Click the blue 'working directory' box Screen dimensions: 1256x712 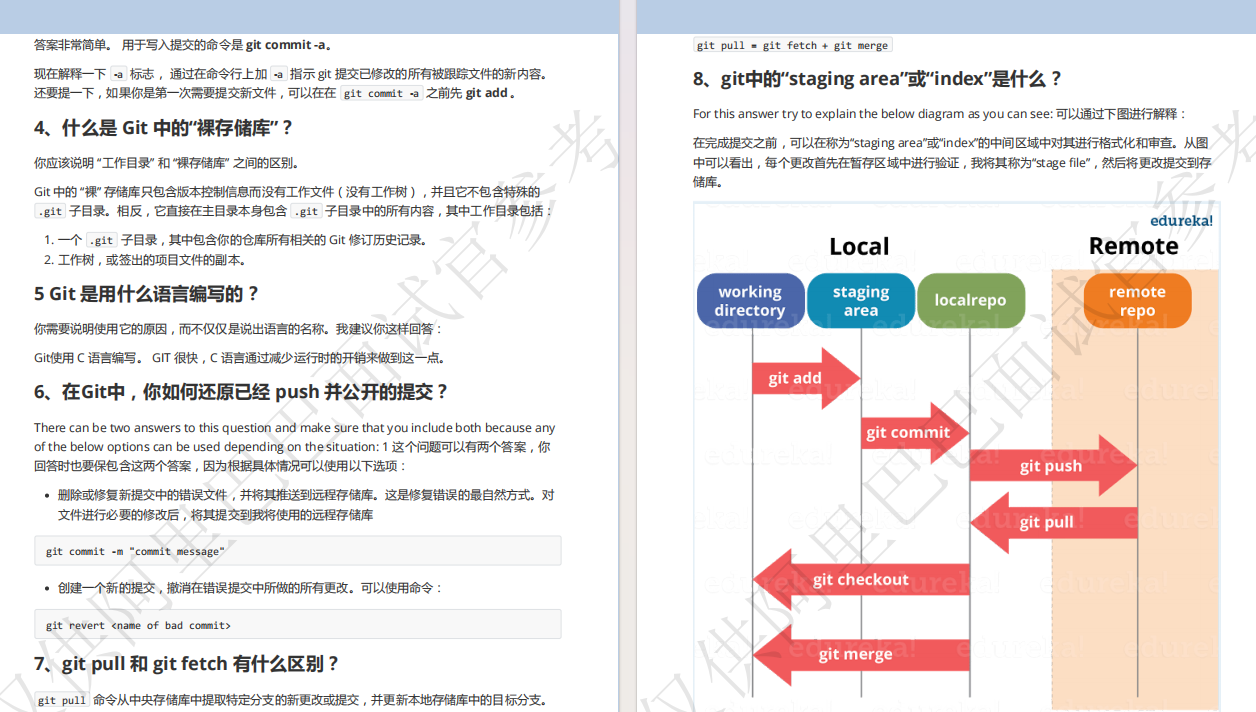coord(750,301)
